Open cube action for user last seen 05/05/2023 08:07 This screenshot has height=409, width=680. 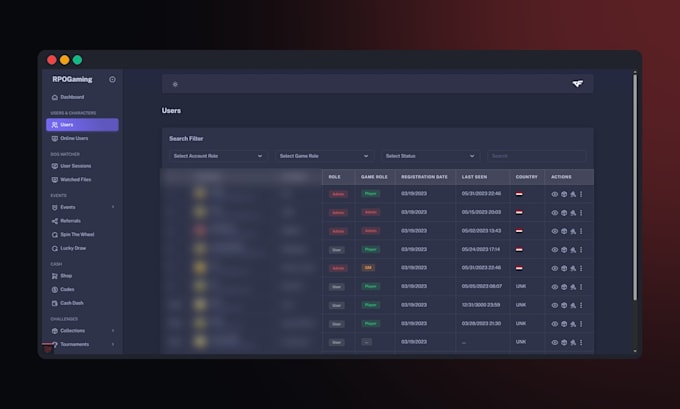(x=564, y=287)
